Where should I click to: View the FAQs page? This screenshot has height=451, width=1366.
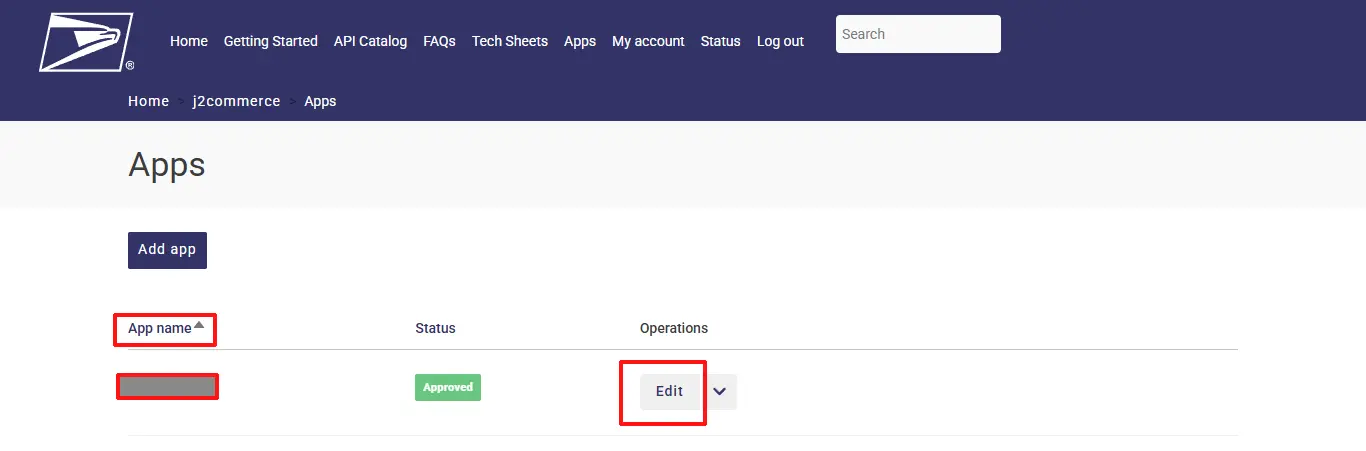tap(439, 41)
